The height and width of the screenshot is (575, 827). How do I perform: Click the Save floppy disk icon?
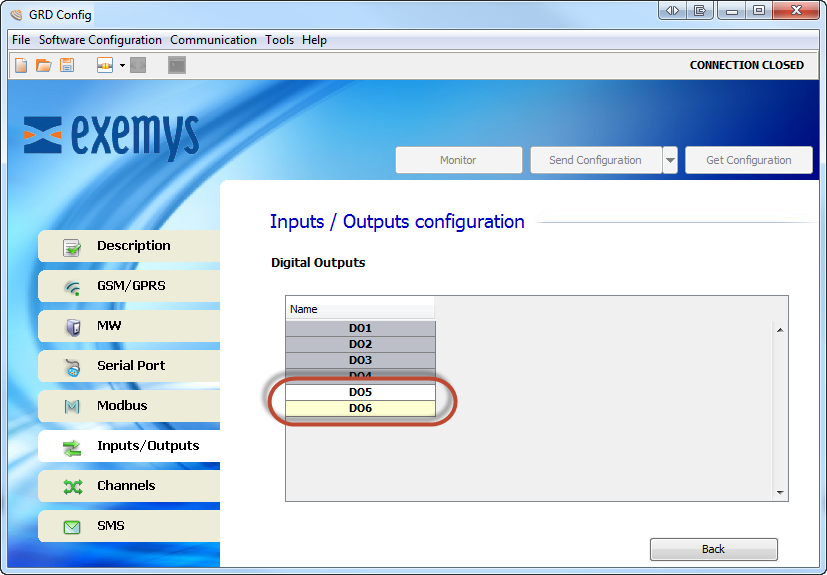(x=67, y=65)
